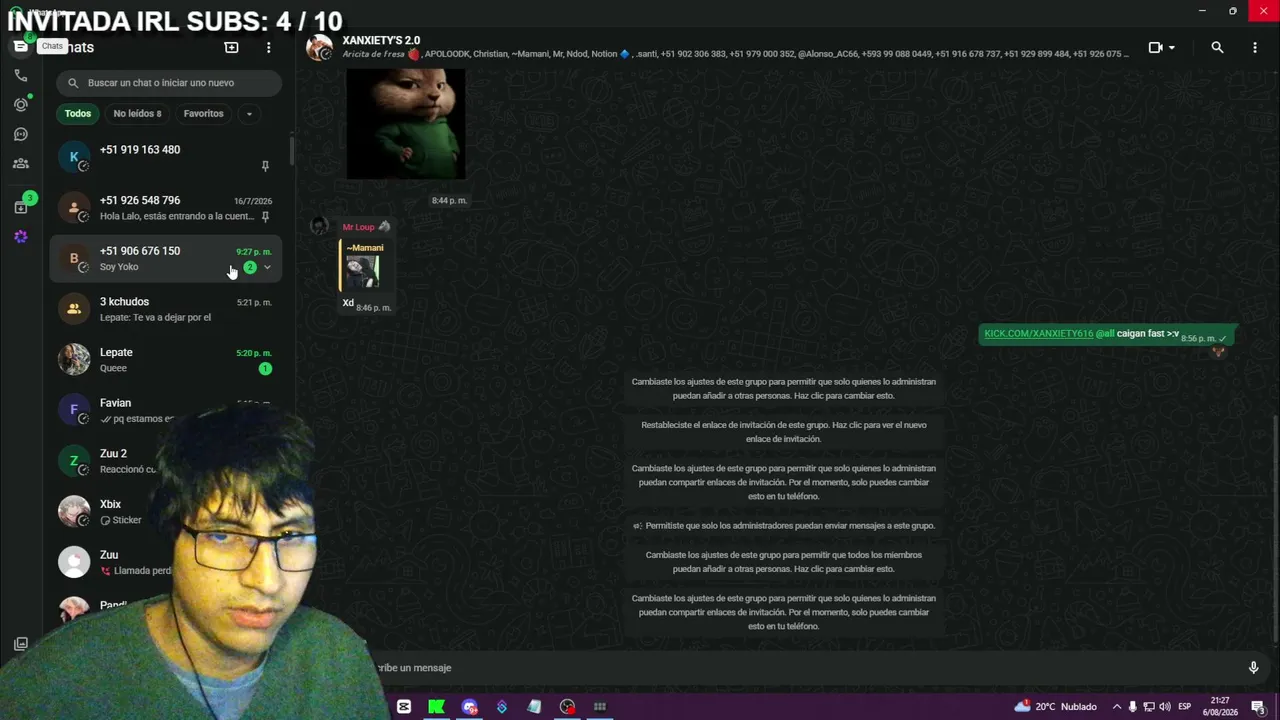This screenshot has width=1280, height=720.
Task: Click the pin icon on +51 919 163 480
Action: click(265, 166)
